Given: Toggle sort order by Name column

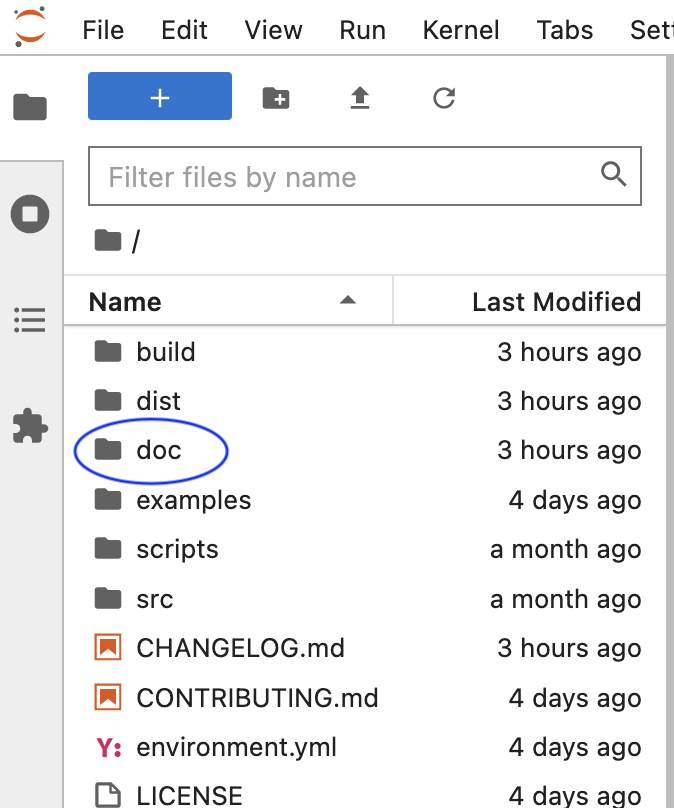Looking at the screenshot, I should pos(228,301).
